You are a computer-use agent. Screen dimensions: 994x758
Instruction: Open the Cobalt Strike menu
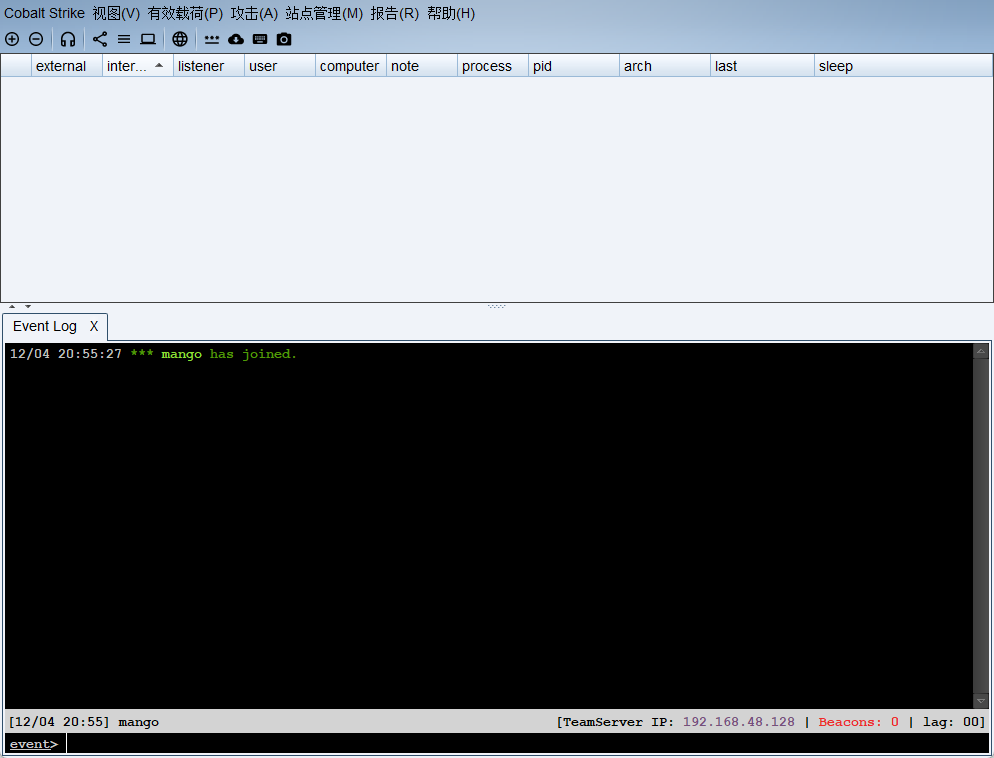pos(44,13)
